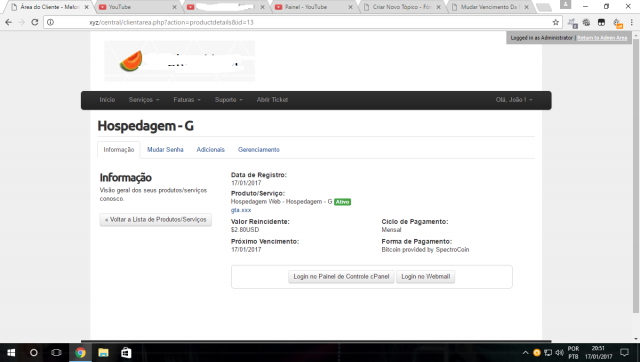Expand the Faturas dropdown menu

(x=187, y=100)
